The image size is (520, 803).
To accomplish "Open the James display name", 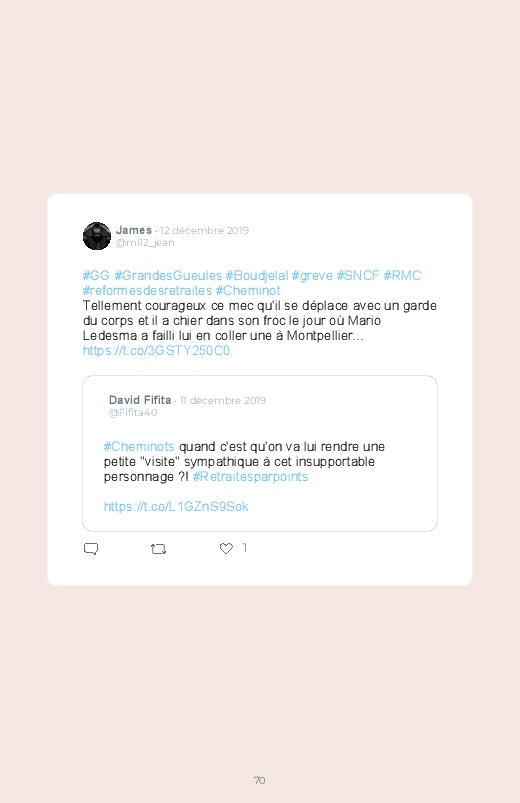I will point(134,230).
